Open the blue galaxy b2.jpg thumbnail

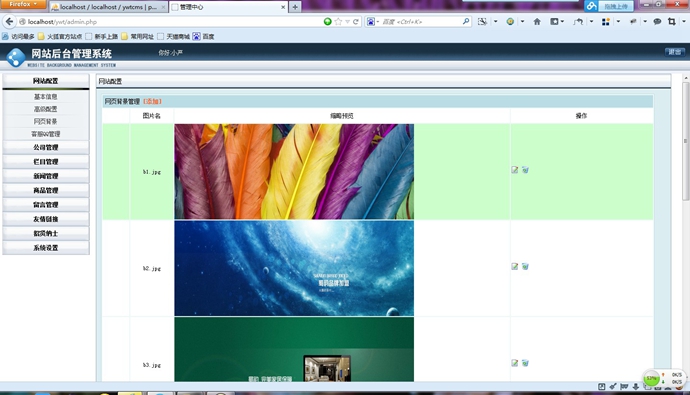[294, 268]
